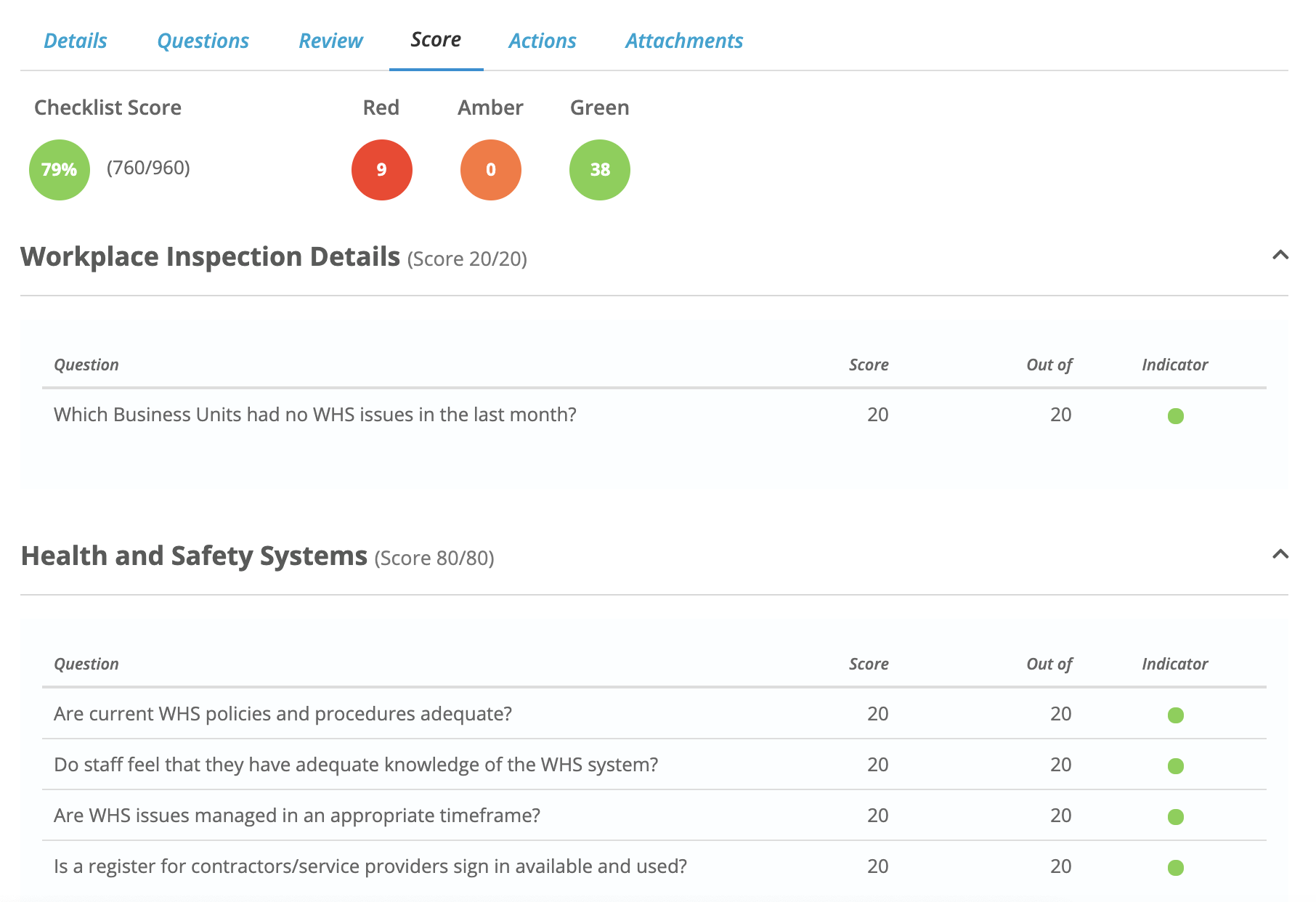Click green indicator for Business Units question

click(1176, 415)
